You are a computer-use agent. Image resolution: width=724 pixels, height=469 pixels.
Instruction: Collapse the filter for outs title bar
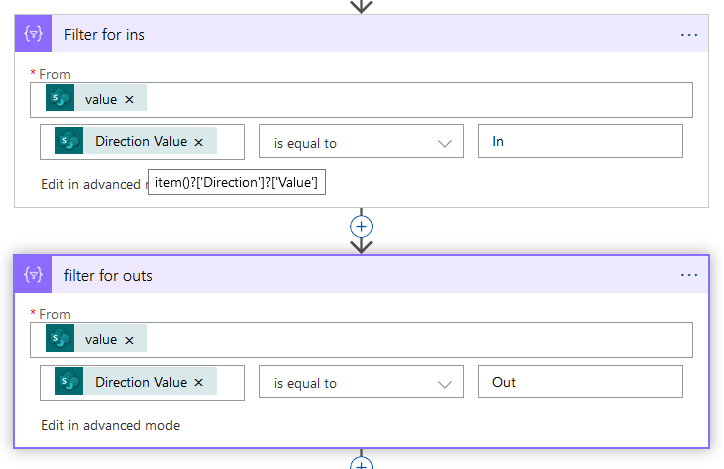(350, 275)
